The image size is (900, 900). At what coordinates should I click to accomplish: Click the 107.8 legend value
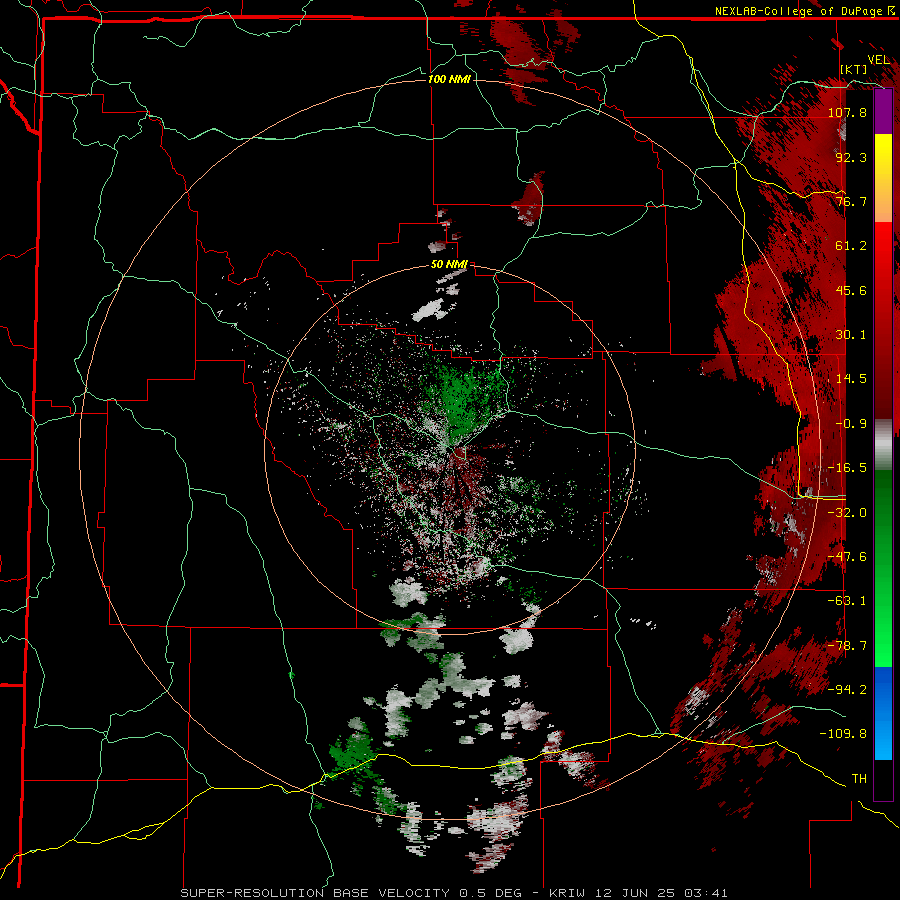[x=847, y=112]
